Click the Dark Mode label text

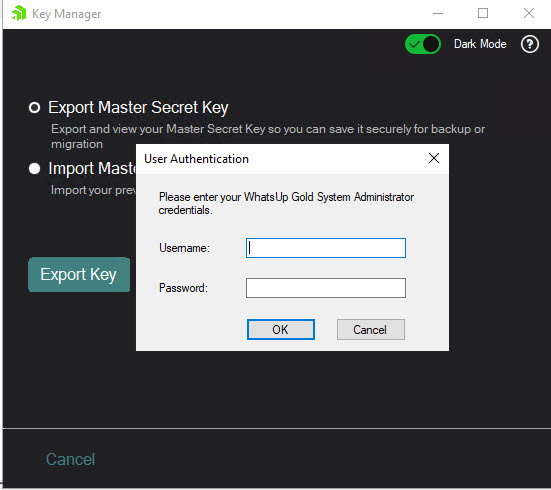(480, 44)
